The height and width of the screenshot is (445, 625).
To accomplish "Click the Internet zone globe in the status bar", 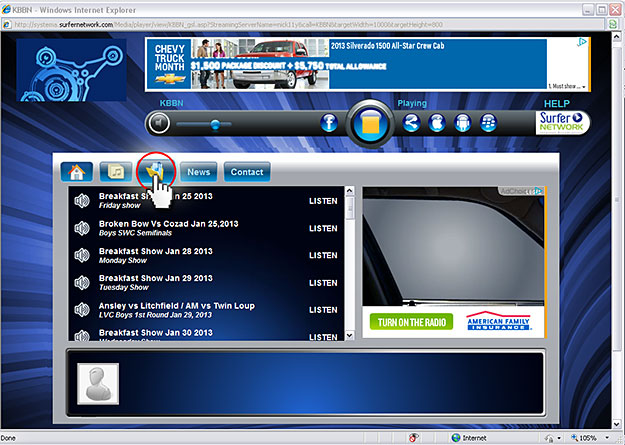I will [x=456, y=438].
